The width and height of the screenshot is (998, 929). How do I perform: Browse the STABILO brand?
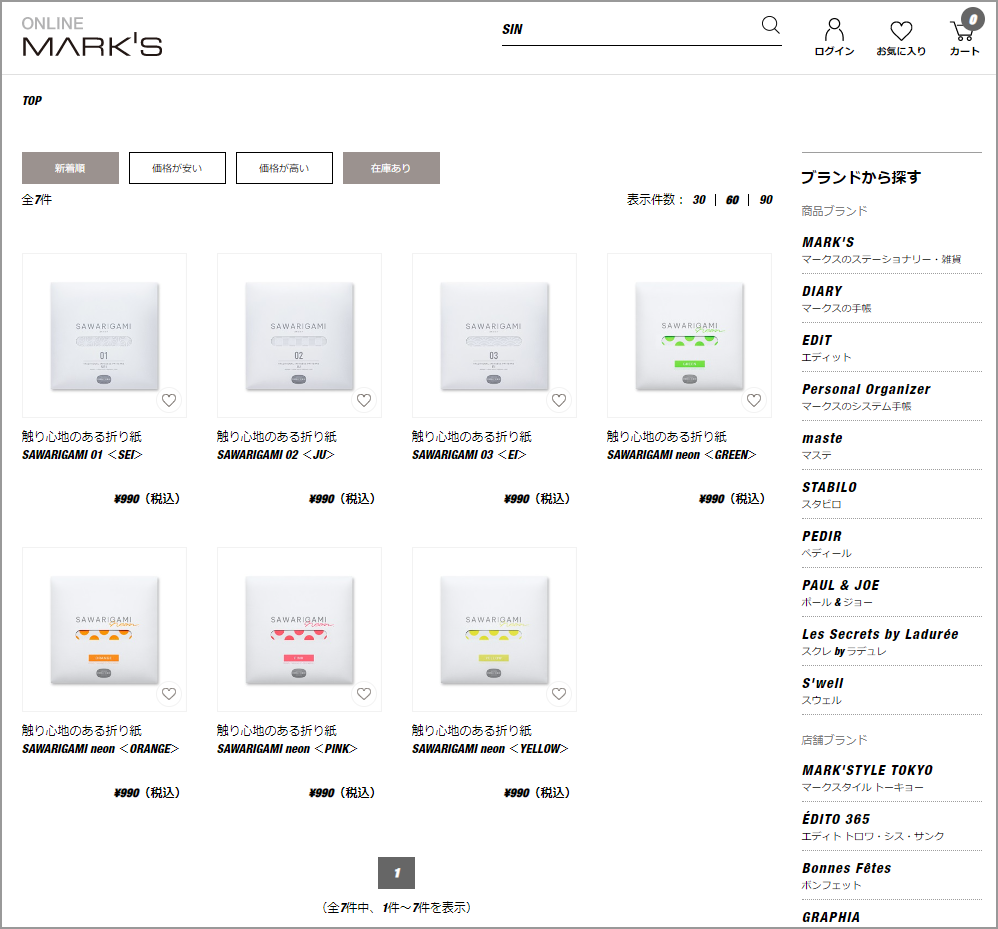891,494
